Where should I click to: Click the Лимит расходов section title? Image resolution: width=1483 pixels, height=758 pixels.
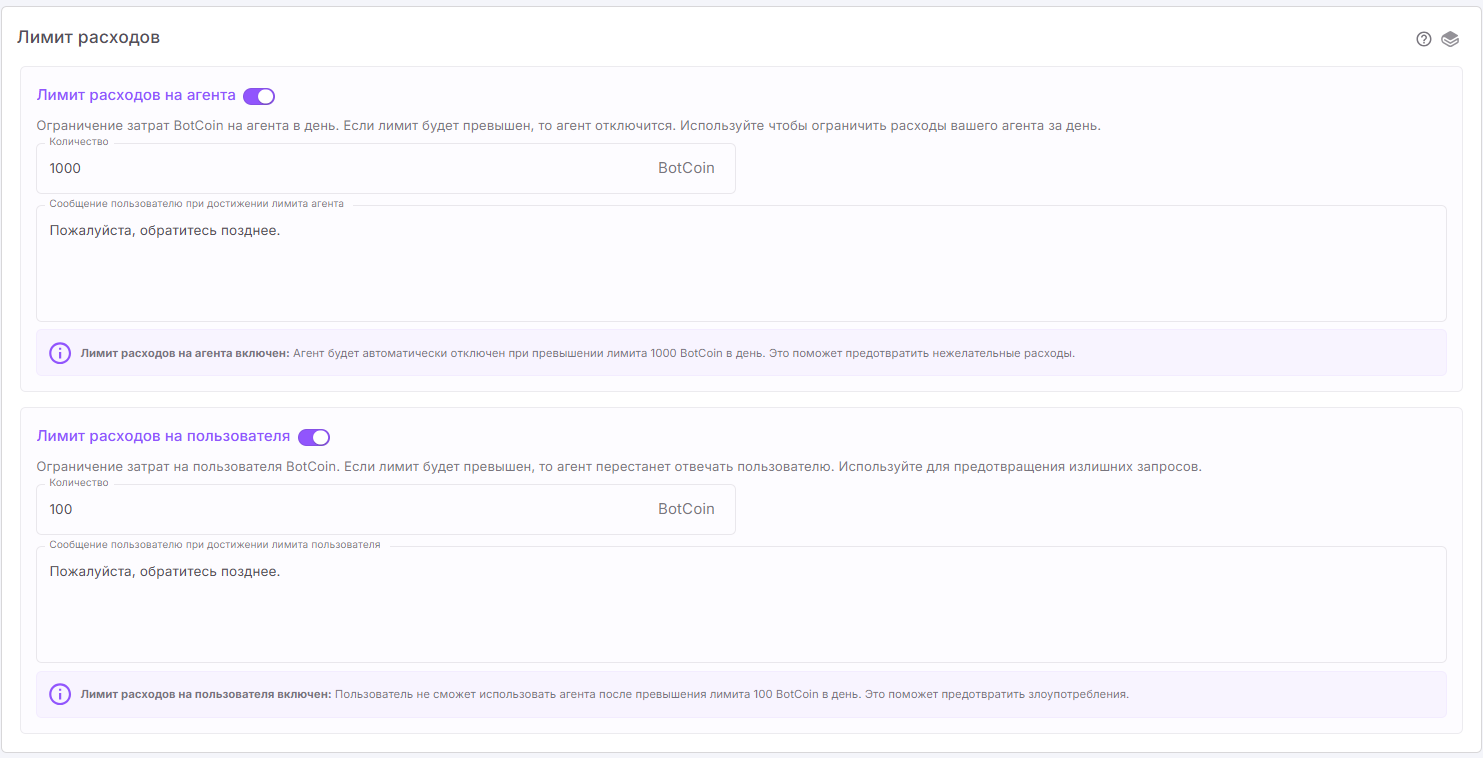click(89, 38)
